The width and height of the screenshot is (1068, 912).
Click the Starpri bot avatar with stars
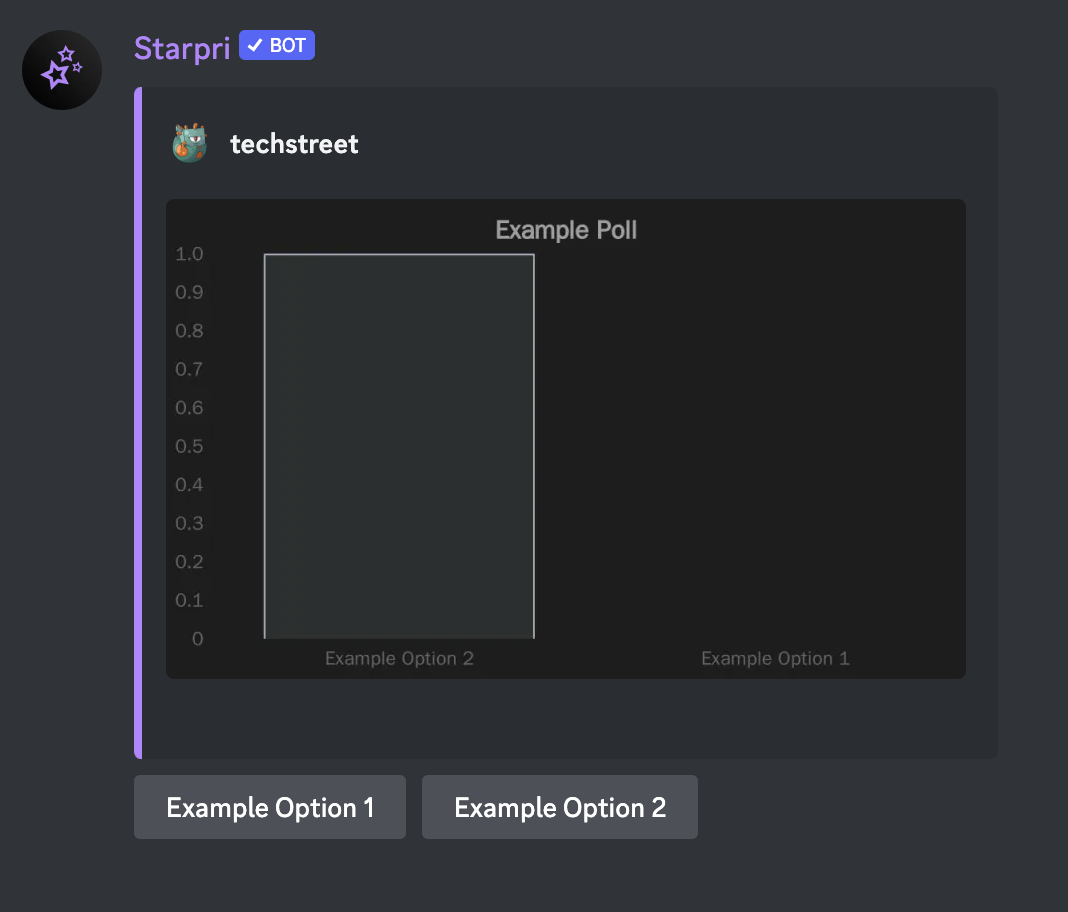(x=62, y=70)
